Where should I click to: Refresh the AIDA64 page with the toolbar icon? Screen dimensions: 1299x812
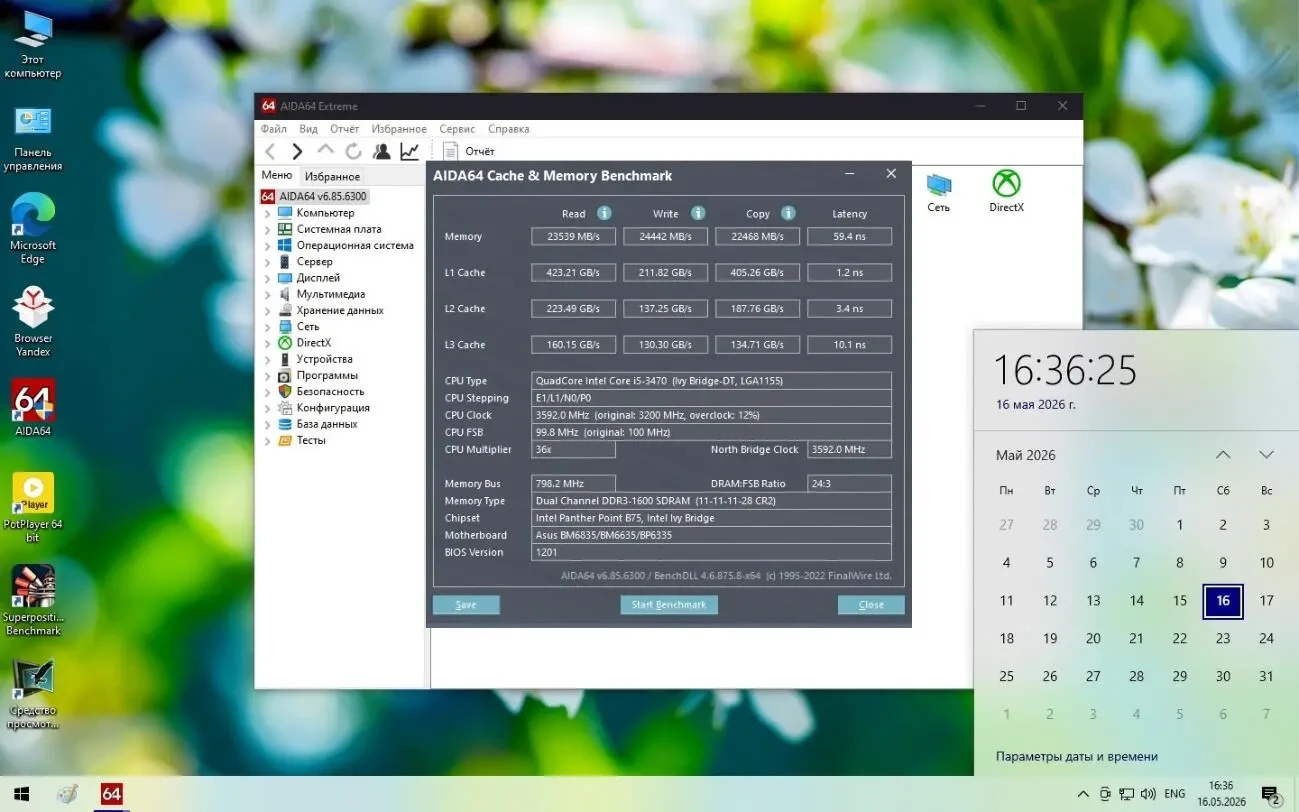pos(353,151)
